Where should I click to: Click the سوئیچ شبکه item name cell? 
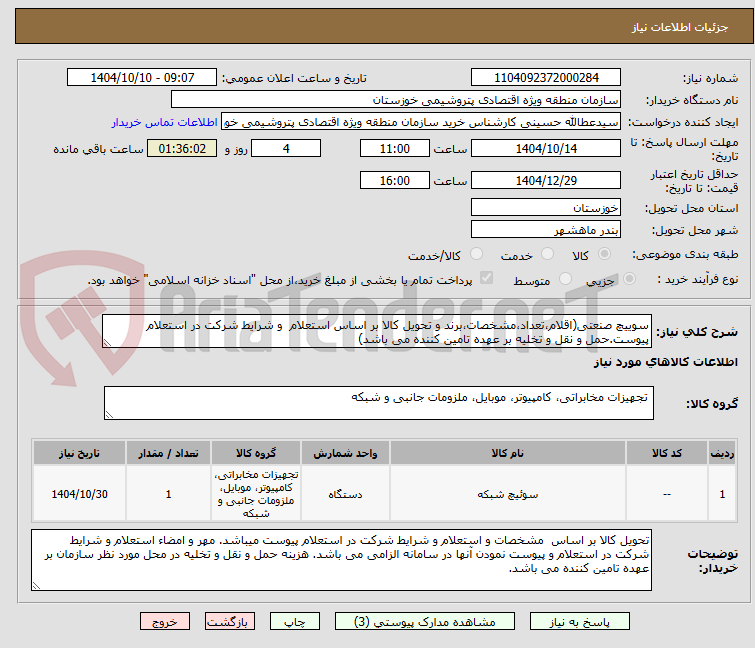(x=508, y=494)
